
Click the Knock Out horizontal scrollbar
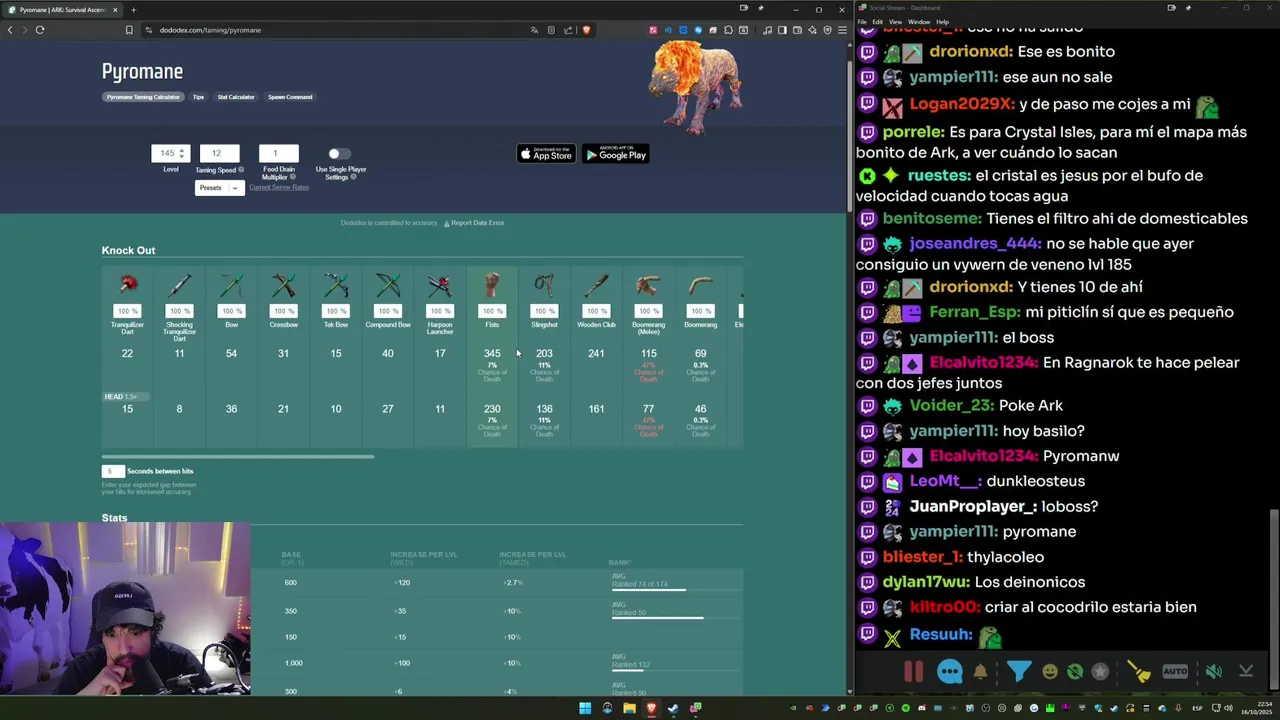click(x=238, y=457)
